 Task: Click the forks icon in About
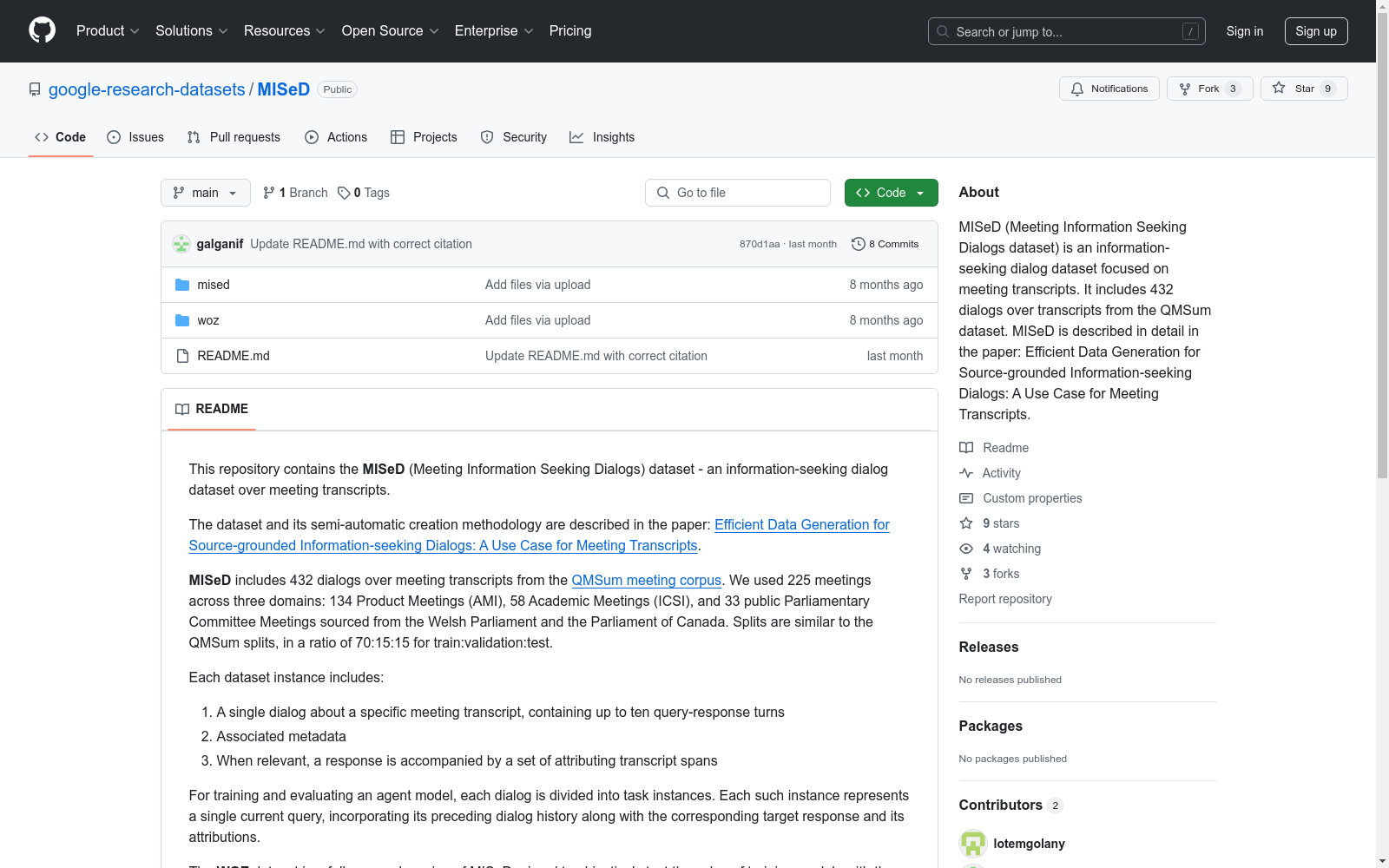pyautogui.click(x=966, y=574)
